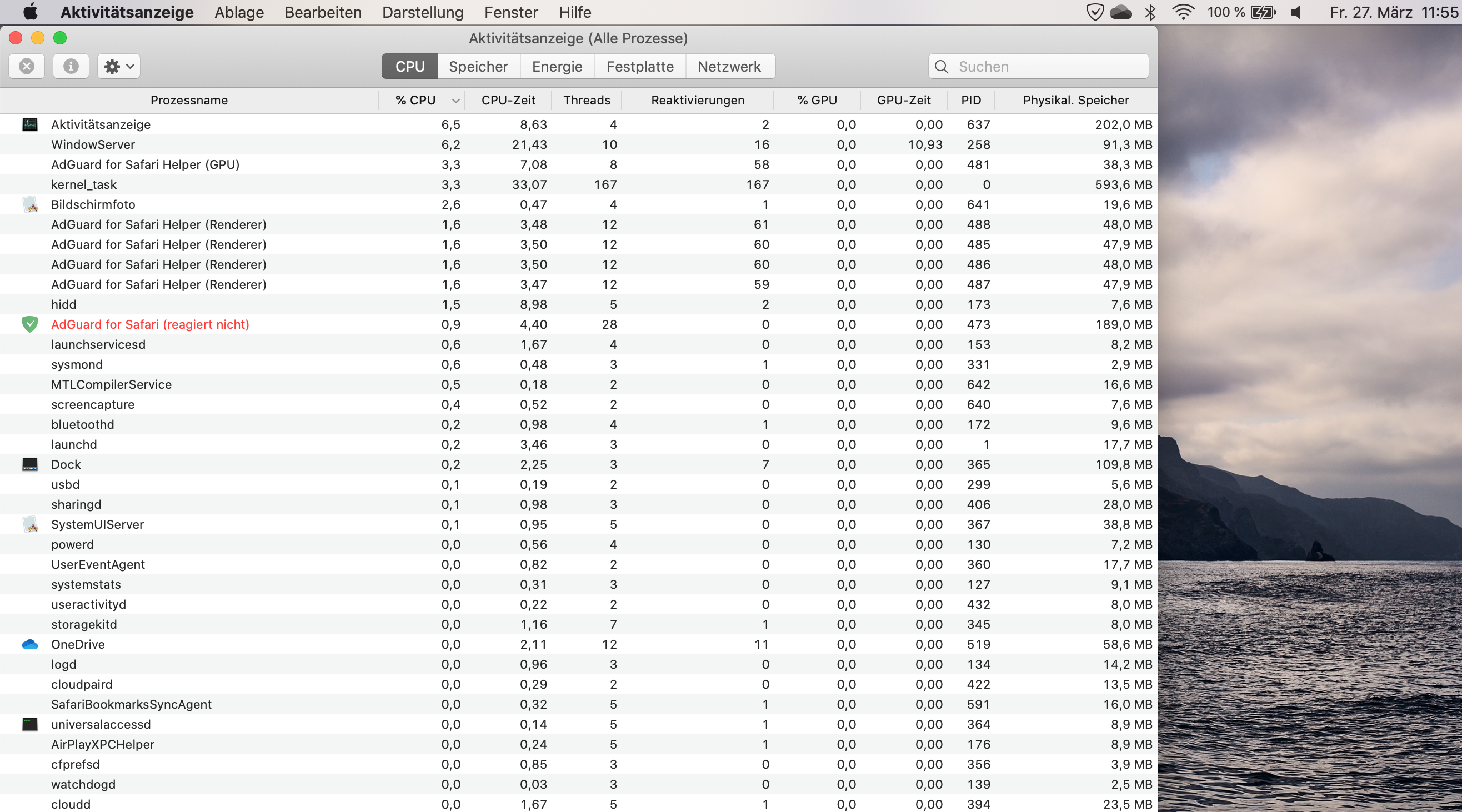The width and height of the screenshot is (1462, 812).
Task: Click the battery status icon
Action: tap(1263, 12)
